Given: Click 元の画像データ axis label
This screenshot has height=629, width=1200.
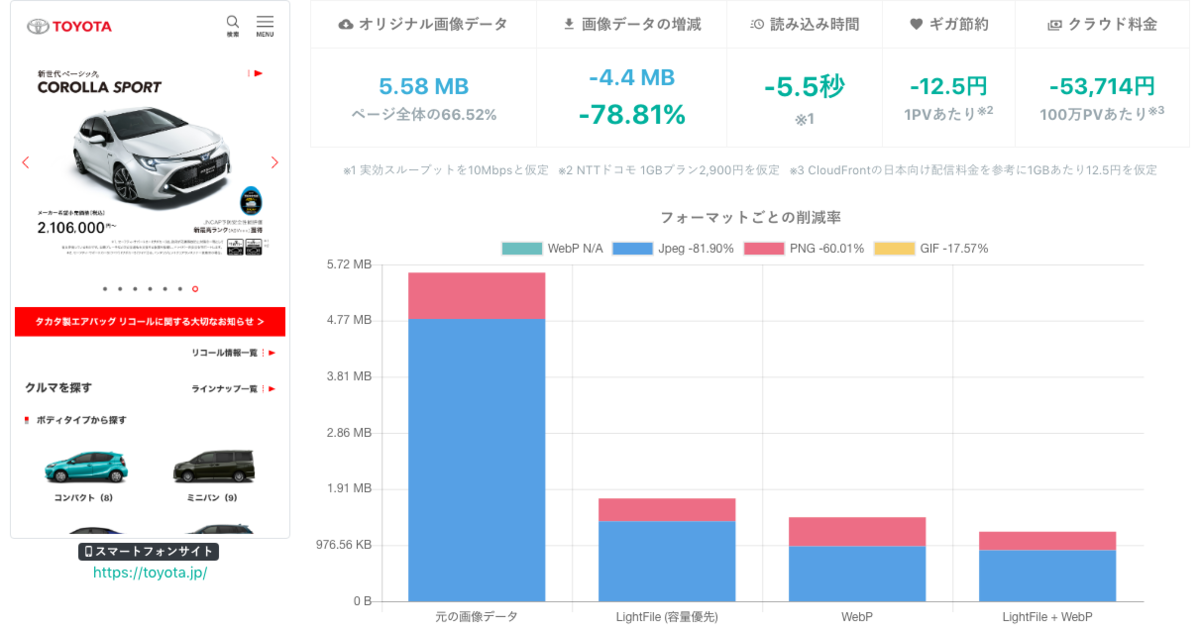Looking at the screenshot, I should (476, 617).
